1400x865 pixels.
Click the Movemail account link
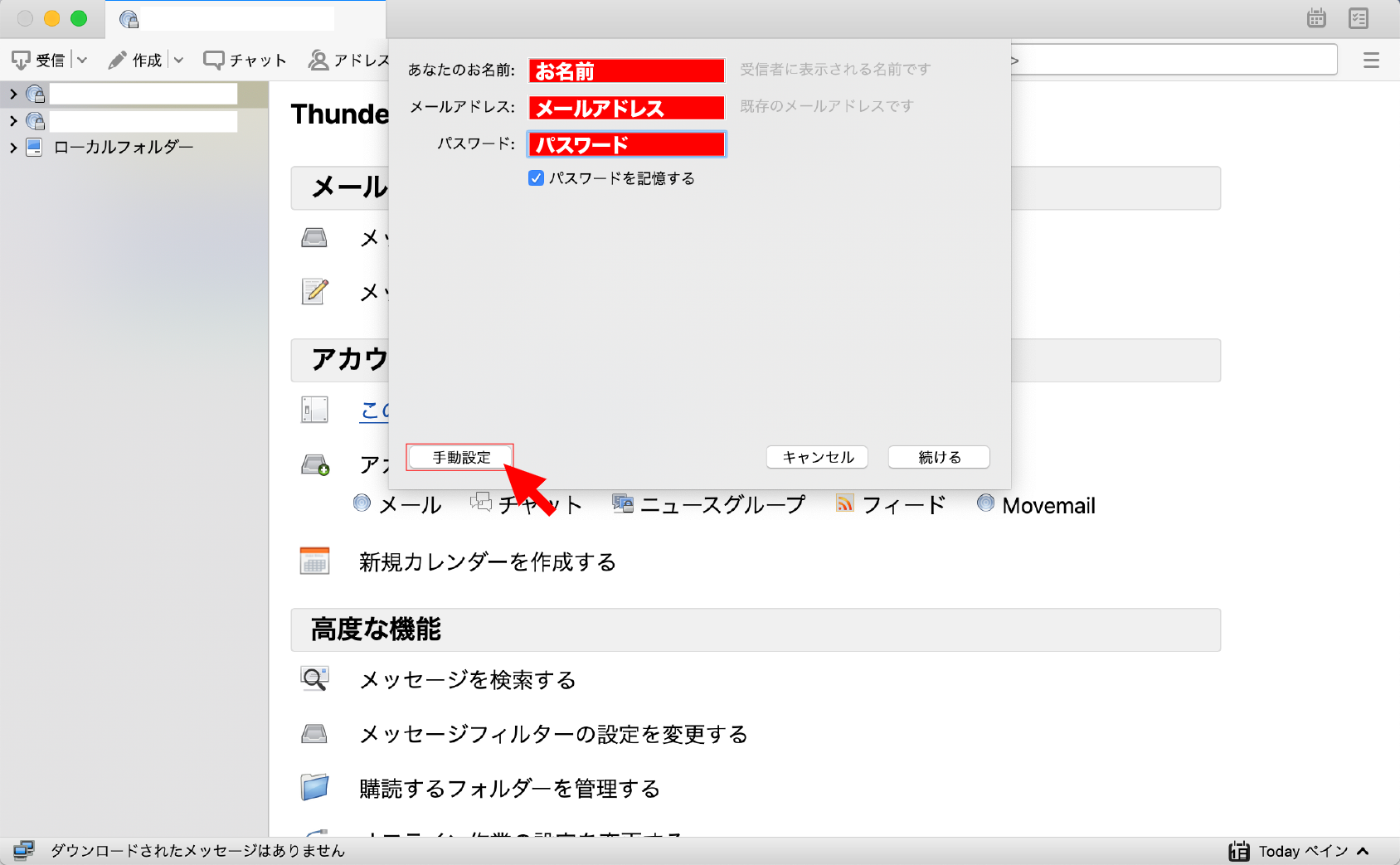(x=1048, y=505)
